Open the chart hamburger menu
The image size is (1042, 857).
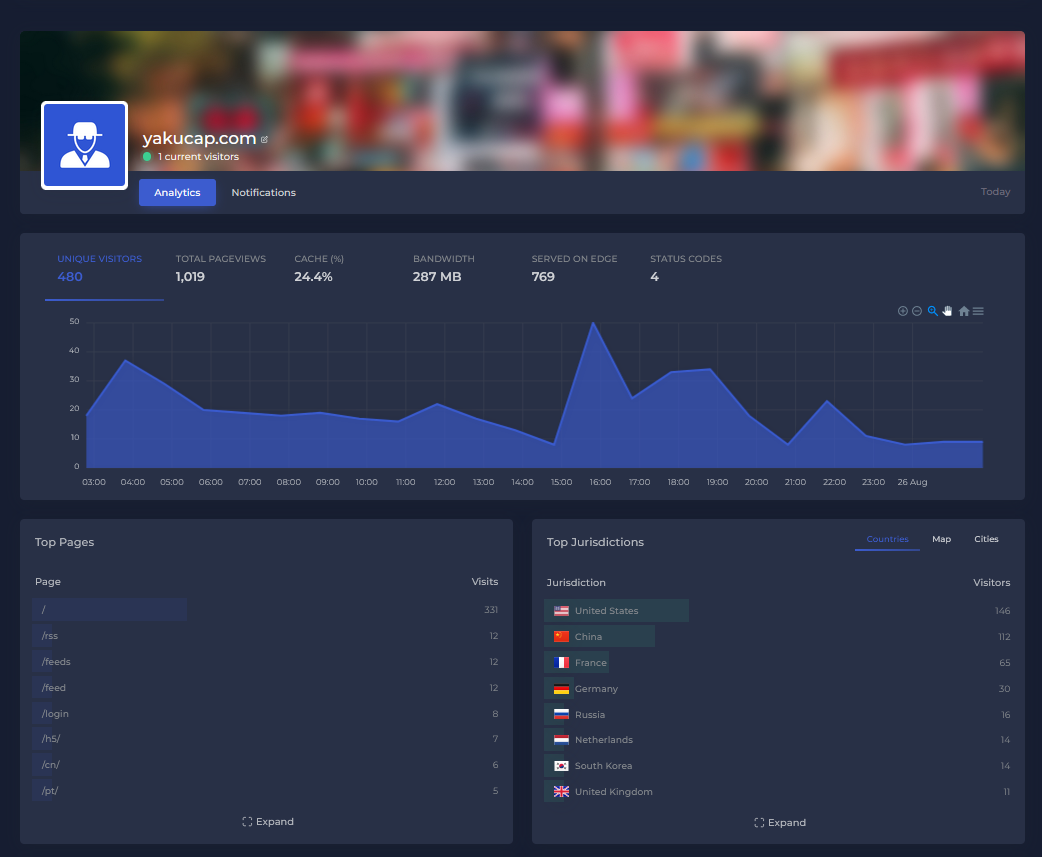pyautogui.click(x=978, y=311)
